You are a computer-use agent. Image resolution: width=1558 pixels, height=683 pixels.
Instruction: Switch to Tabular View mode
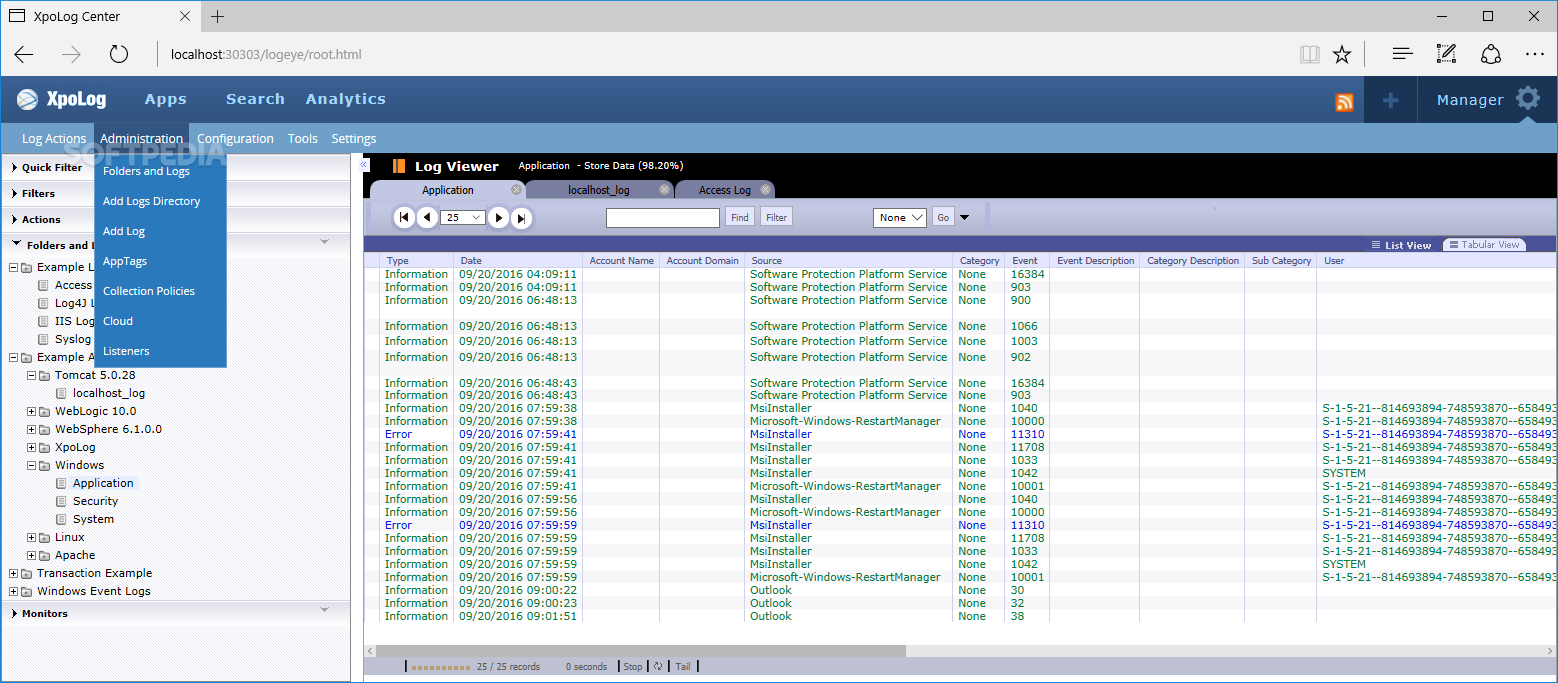pos(1484,245)
